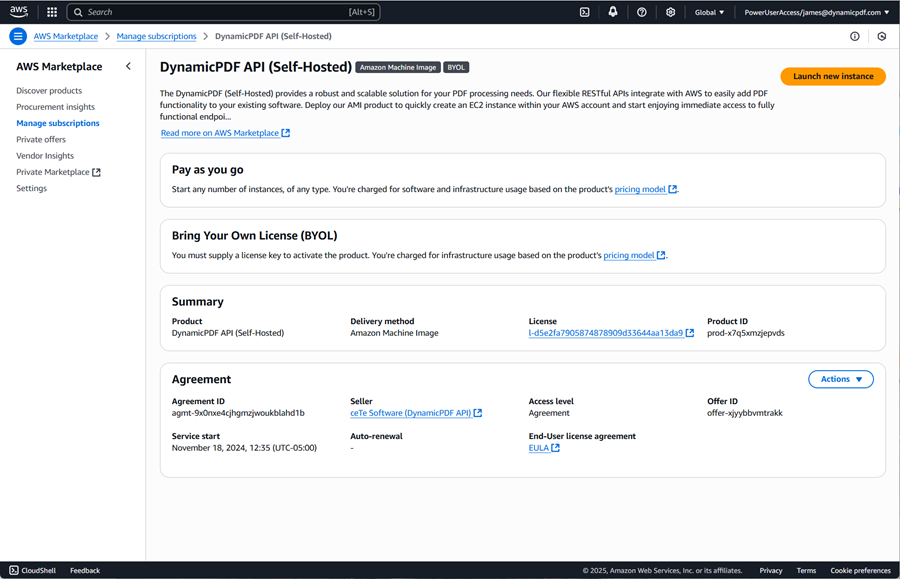Click the Amazon Machine Image badge

[398, 67]
